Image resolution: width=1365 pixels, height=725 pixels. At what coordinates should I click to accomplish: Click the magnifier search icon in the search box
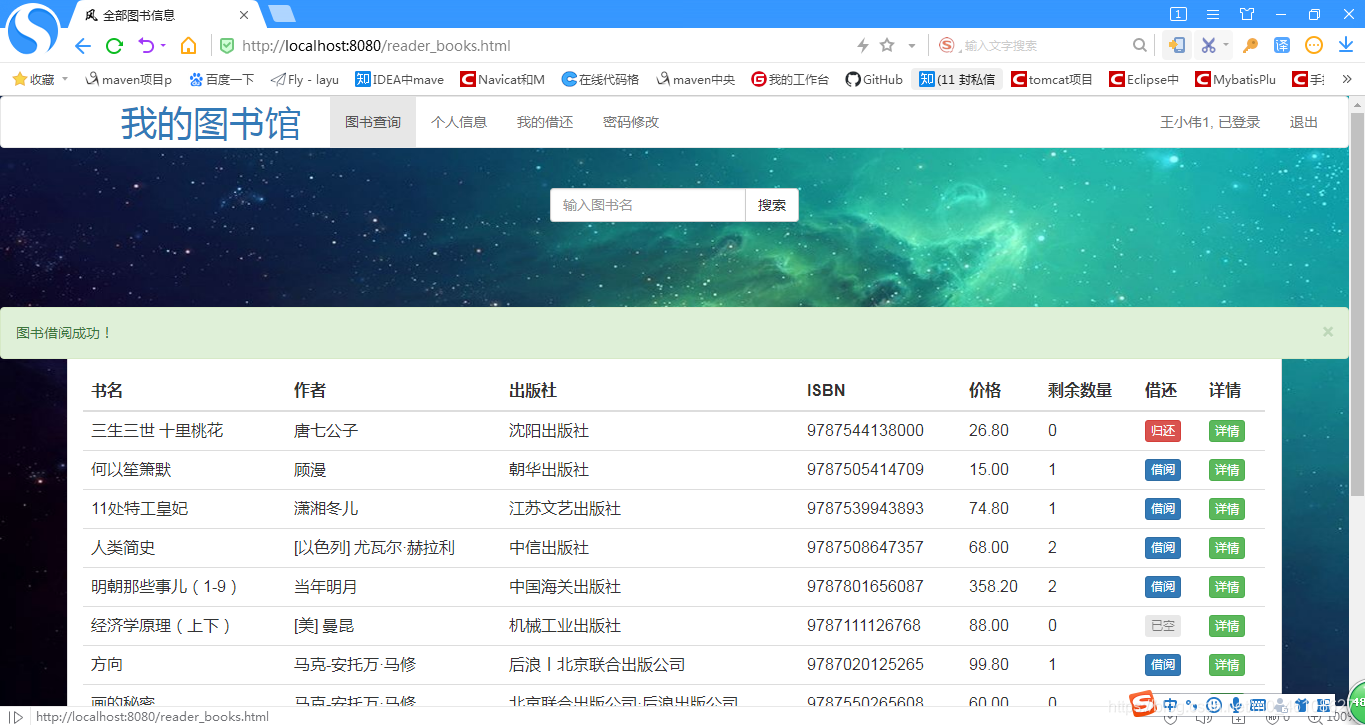(x=1140, y=45)
